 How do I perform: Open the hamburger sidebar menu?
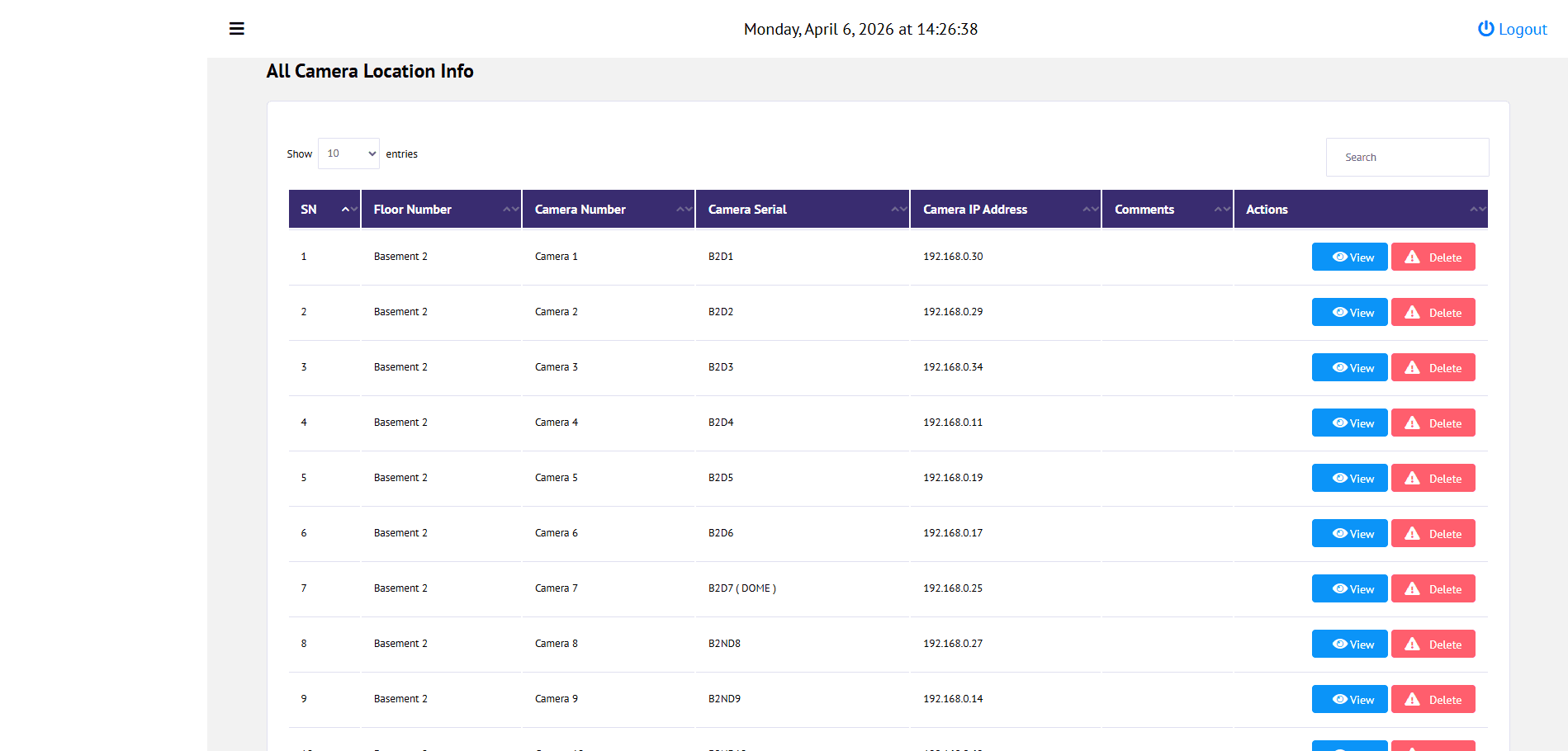[236, 29]
